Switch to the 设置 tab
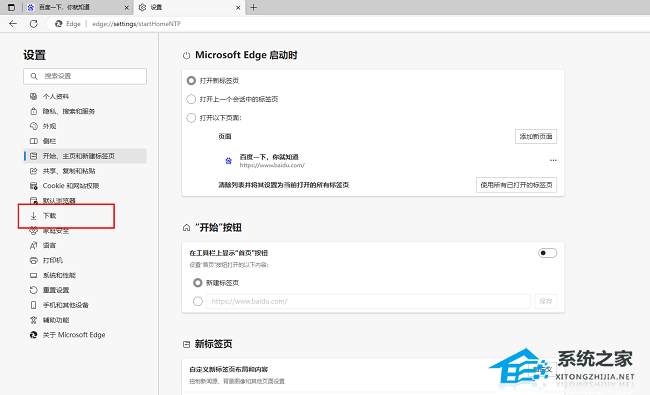 coord(189,7)
